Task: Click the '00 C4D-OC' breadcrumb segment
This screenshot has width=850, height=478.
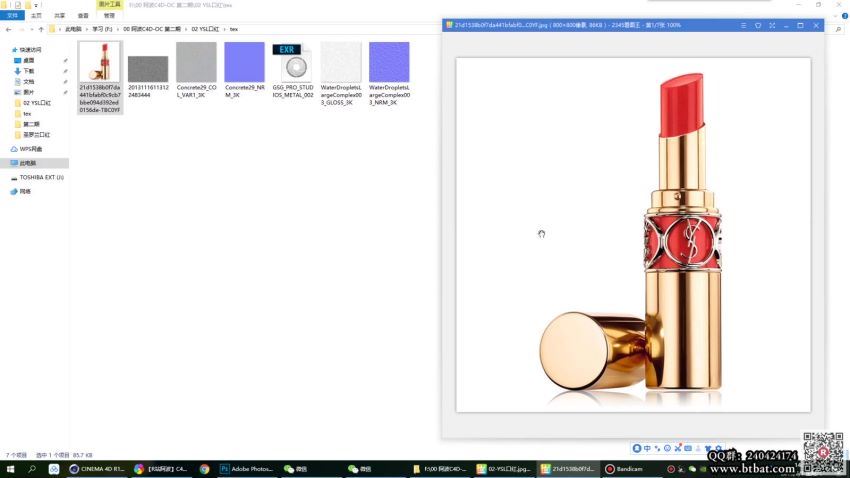Action: [152, 29]
